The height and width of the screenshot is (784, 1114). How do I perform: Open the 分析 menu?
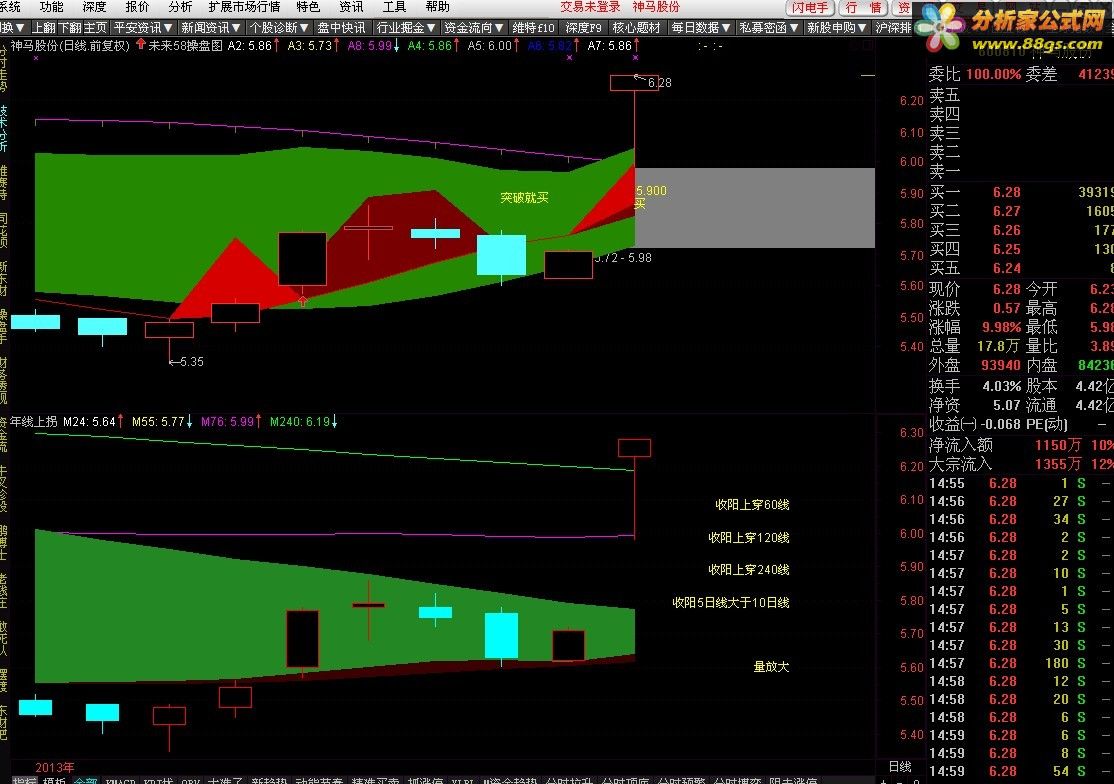click(180, 7)
